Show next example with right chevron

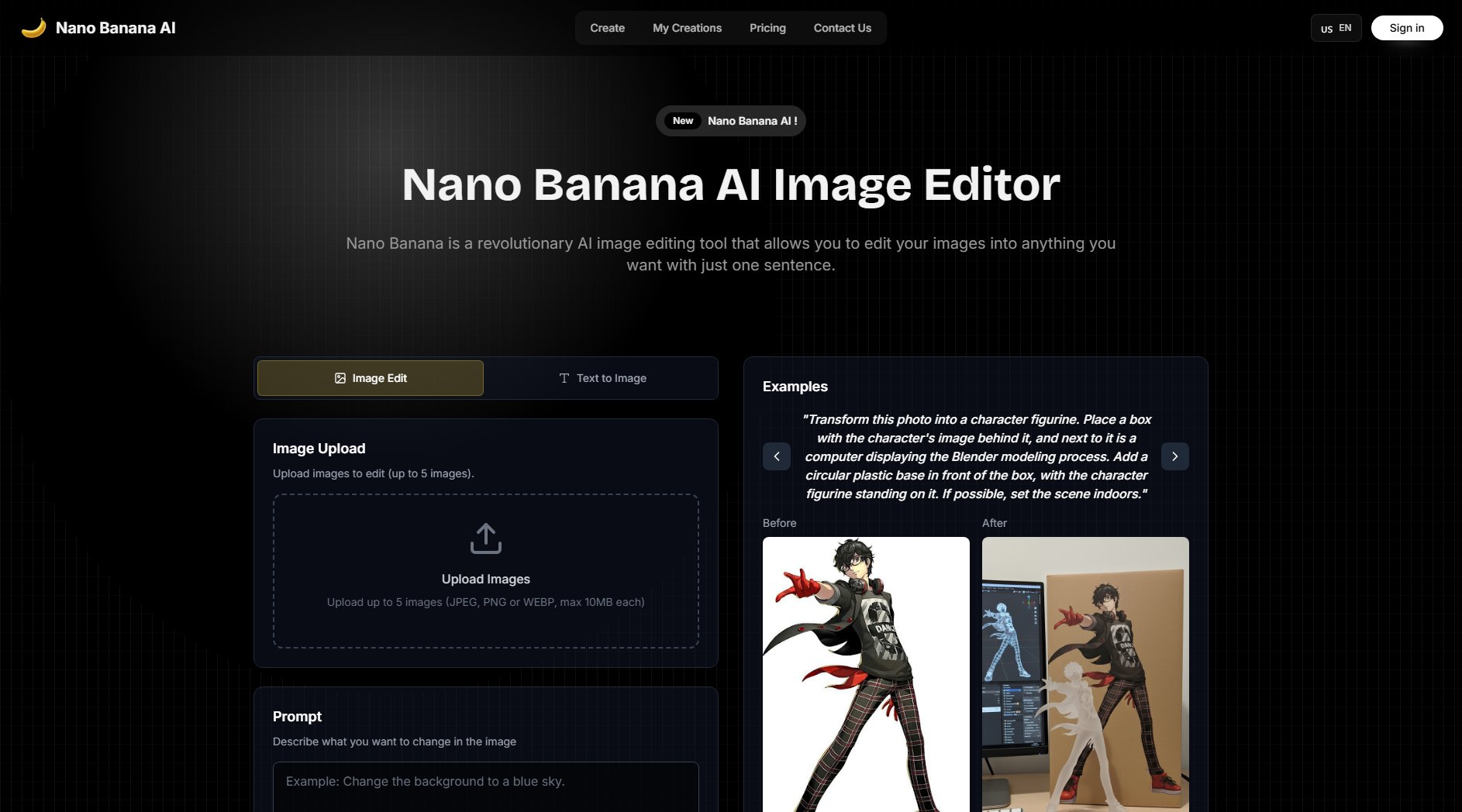coord(1175,456)
